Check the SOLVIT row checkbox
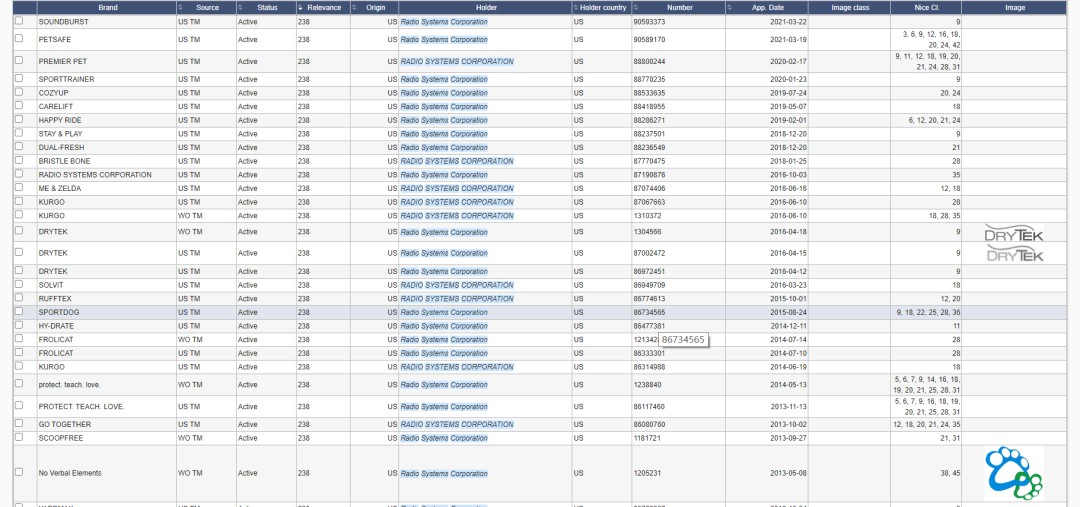Screen dimensions: 1080x507 [19, 284]
